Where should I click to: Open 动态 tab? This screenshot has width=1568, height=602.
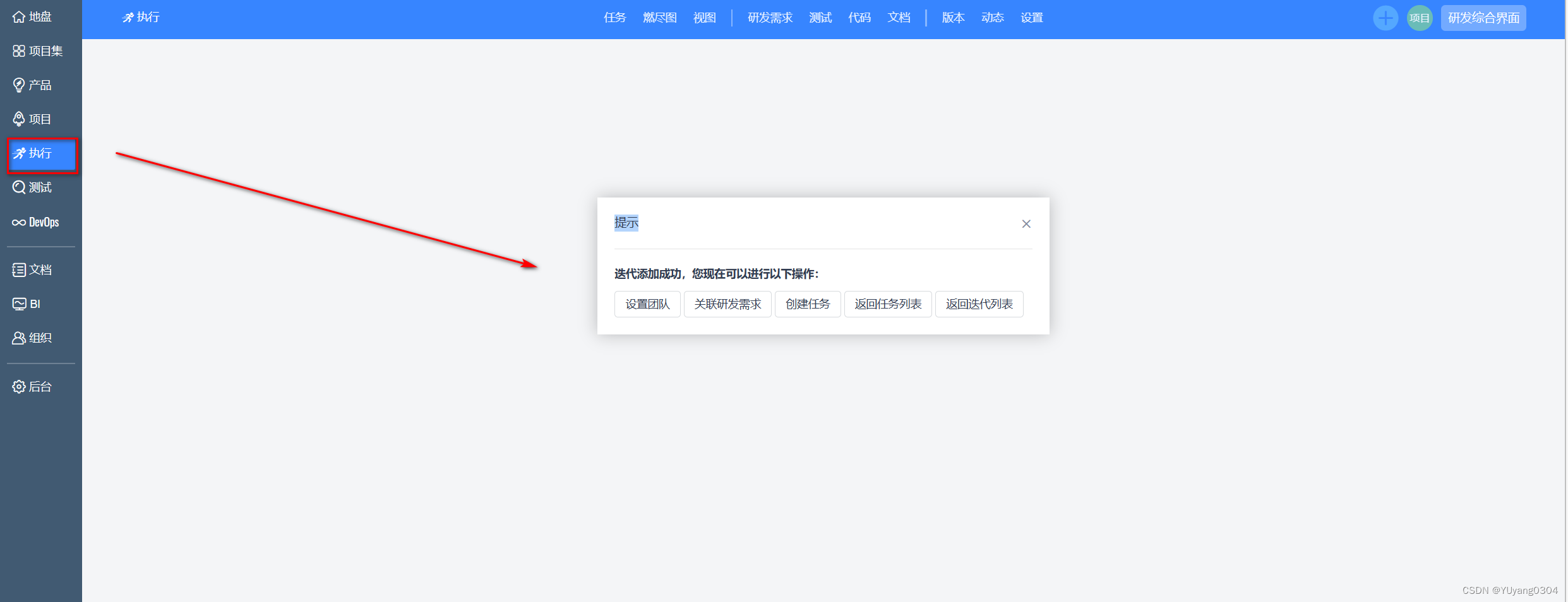[x=992, y=18]
